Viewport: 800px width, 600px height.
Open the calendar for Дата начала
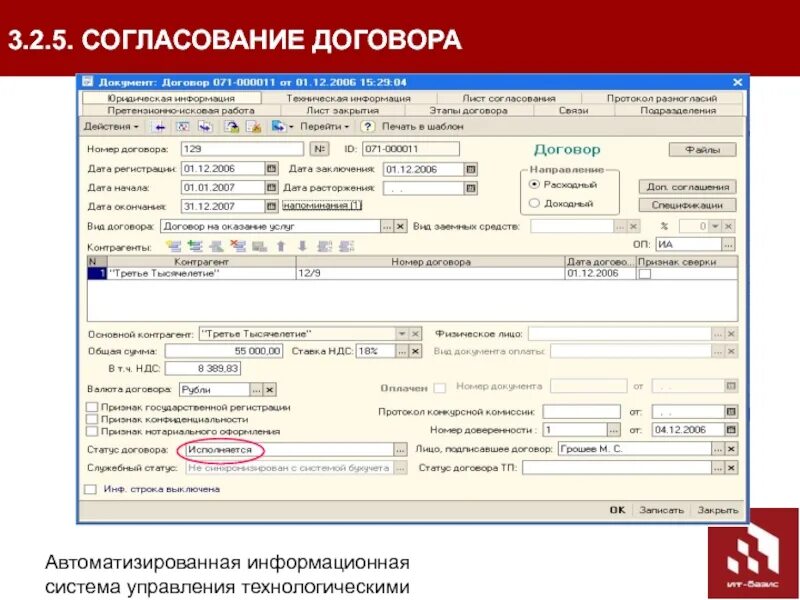tap(272, 187)
